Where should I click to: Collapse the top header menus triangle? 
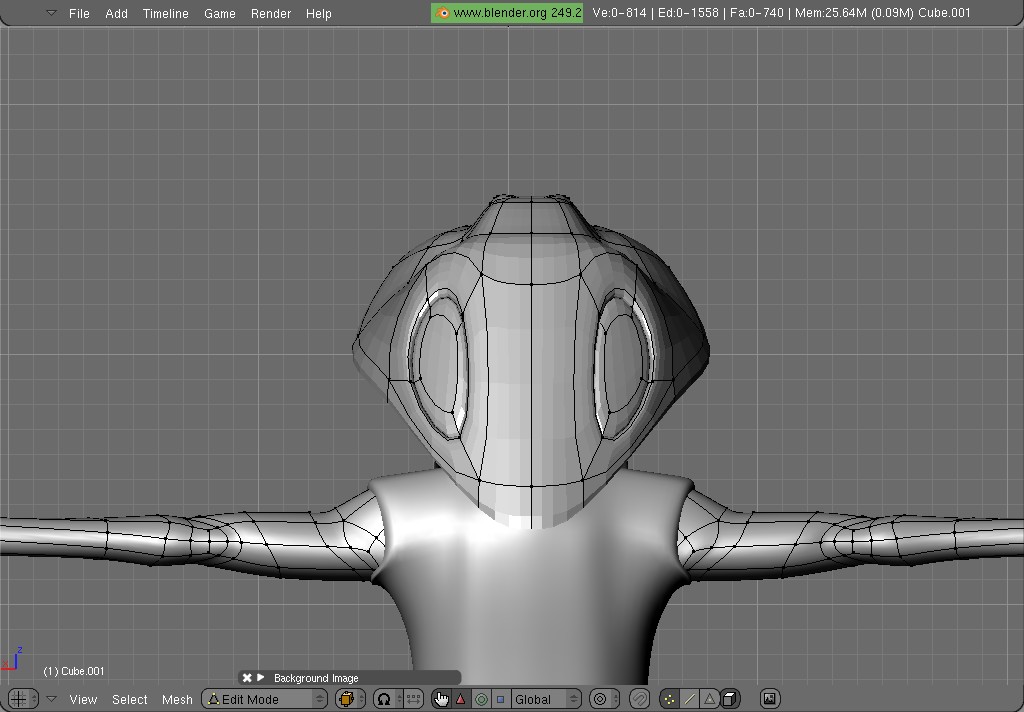(x=52, y=13)
